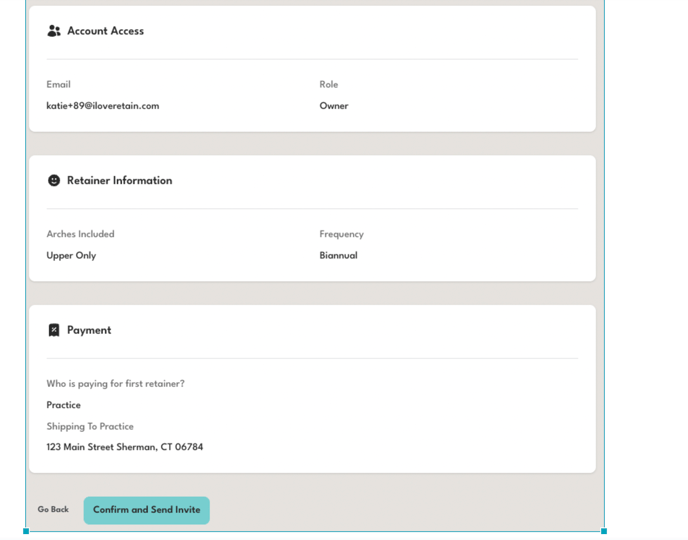Click the Arches Included label
Image resolution: width=688 pixels, height=540 pixels.
tap(80, 234)
